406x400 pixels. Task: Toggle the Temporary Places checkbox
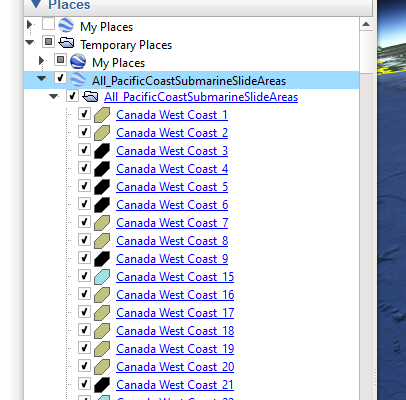pyautogui.click(x=49, y=42)
